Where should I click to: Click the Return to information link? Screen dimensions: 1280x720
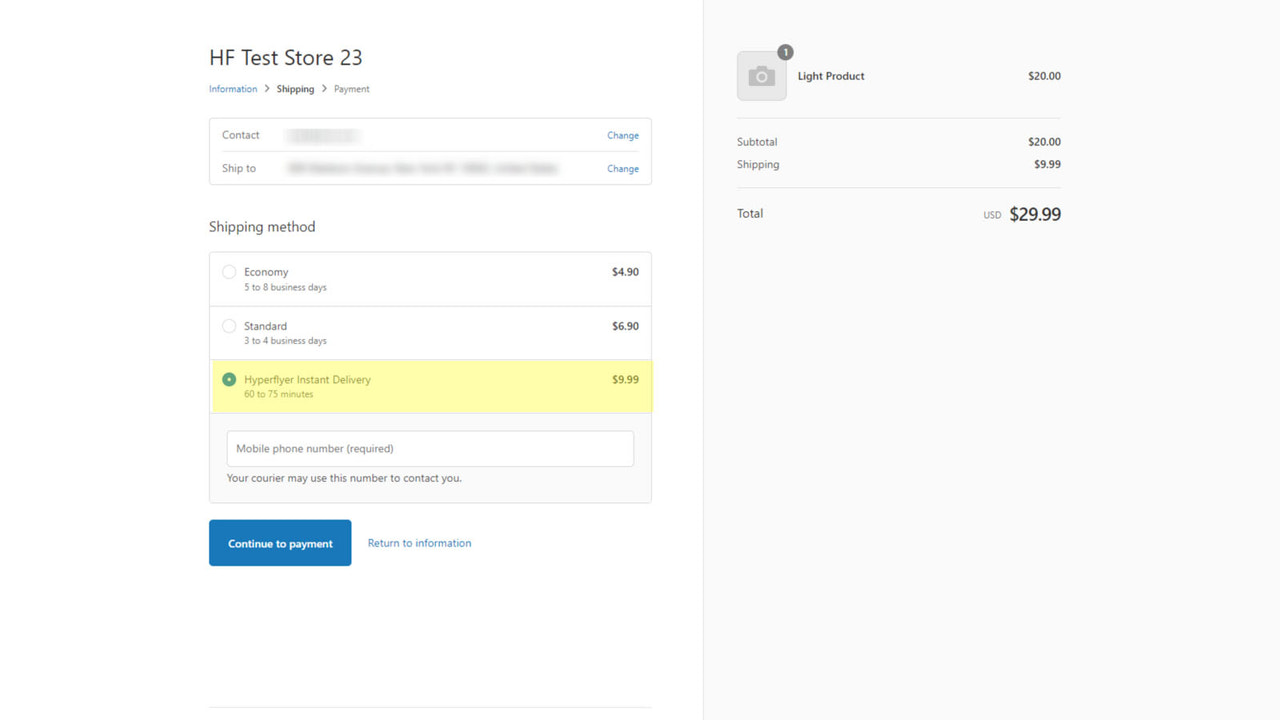[419, 543]
